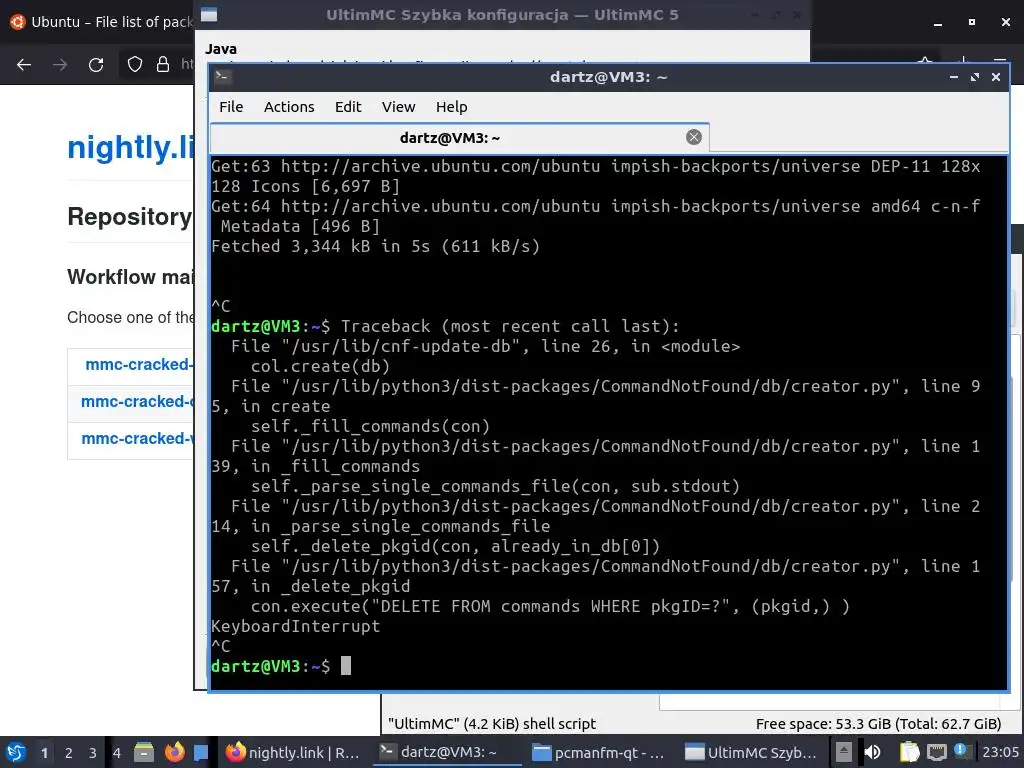Close the Firefox window

coord(1006,22)
